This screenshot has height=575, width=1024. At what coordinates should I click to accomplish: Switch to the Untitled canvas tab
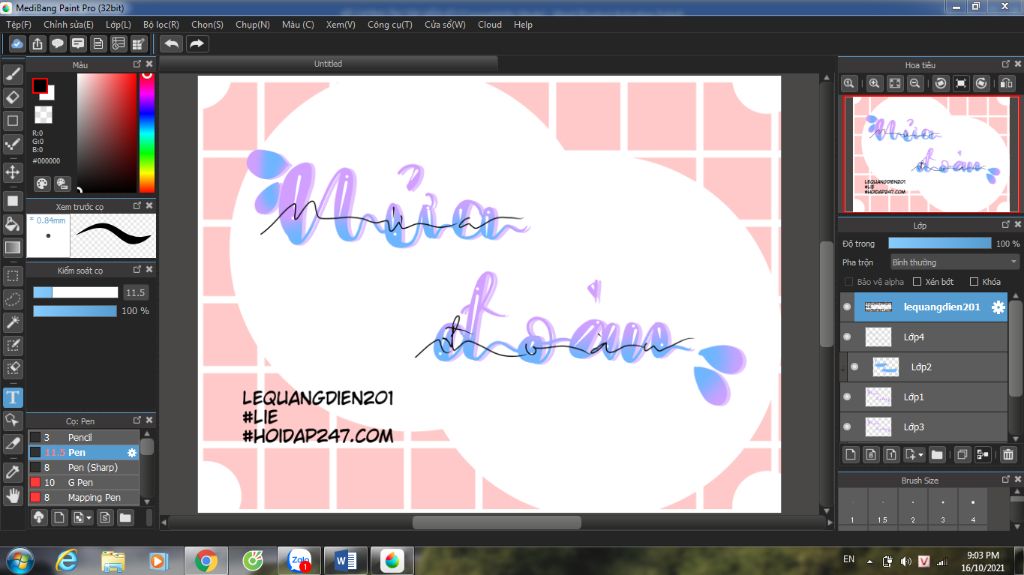tap(328, 63)
